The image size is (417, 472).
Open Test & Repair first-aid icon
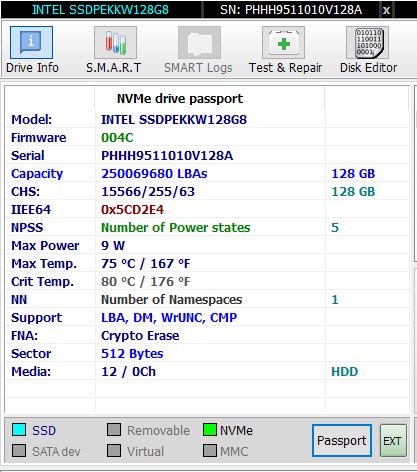(283, 43)
